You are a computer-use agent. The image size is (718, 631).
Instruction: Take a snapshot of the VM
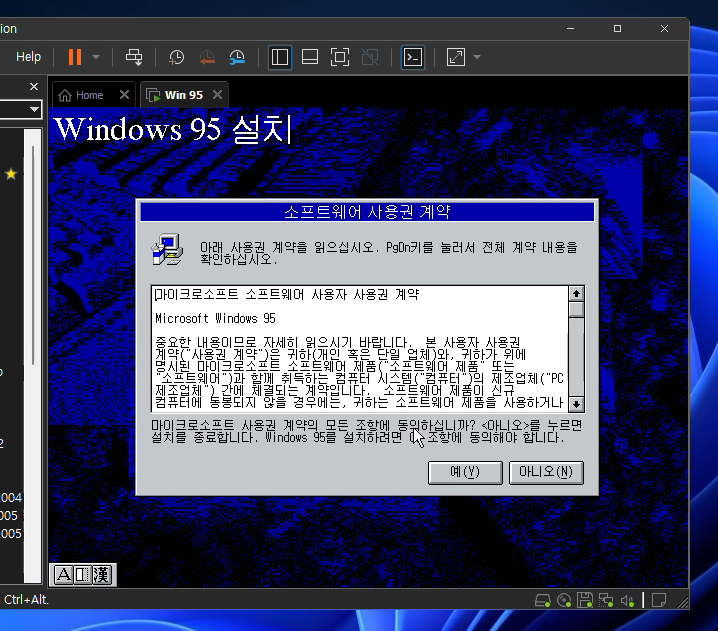click(176, 57)
